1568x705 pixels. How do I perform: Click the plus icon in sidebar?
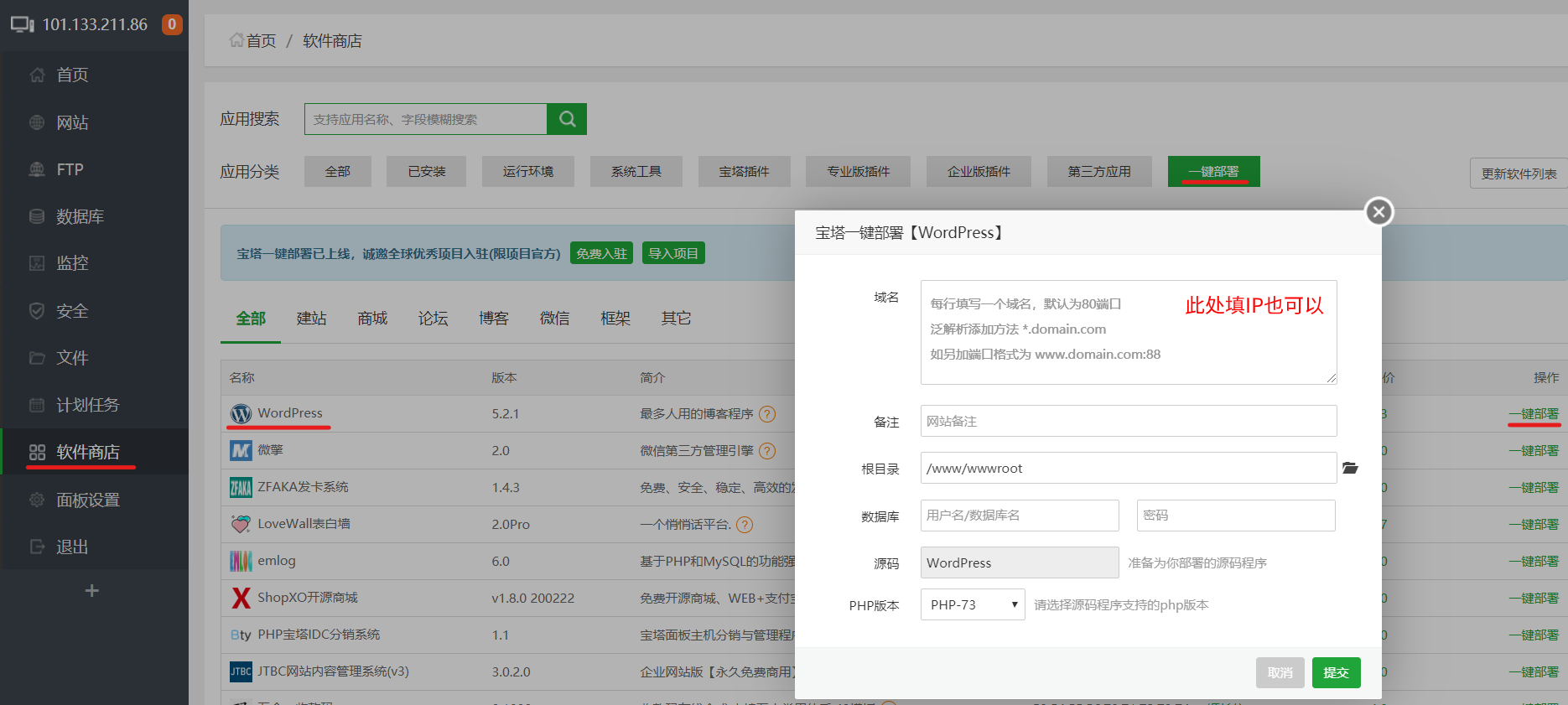pos(92,591)
